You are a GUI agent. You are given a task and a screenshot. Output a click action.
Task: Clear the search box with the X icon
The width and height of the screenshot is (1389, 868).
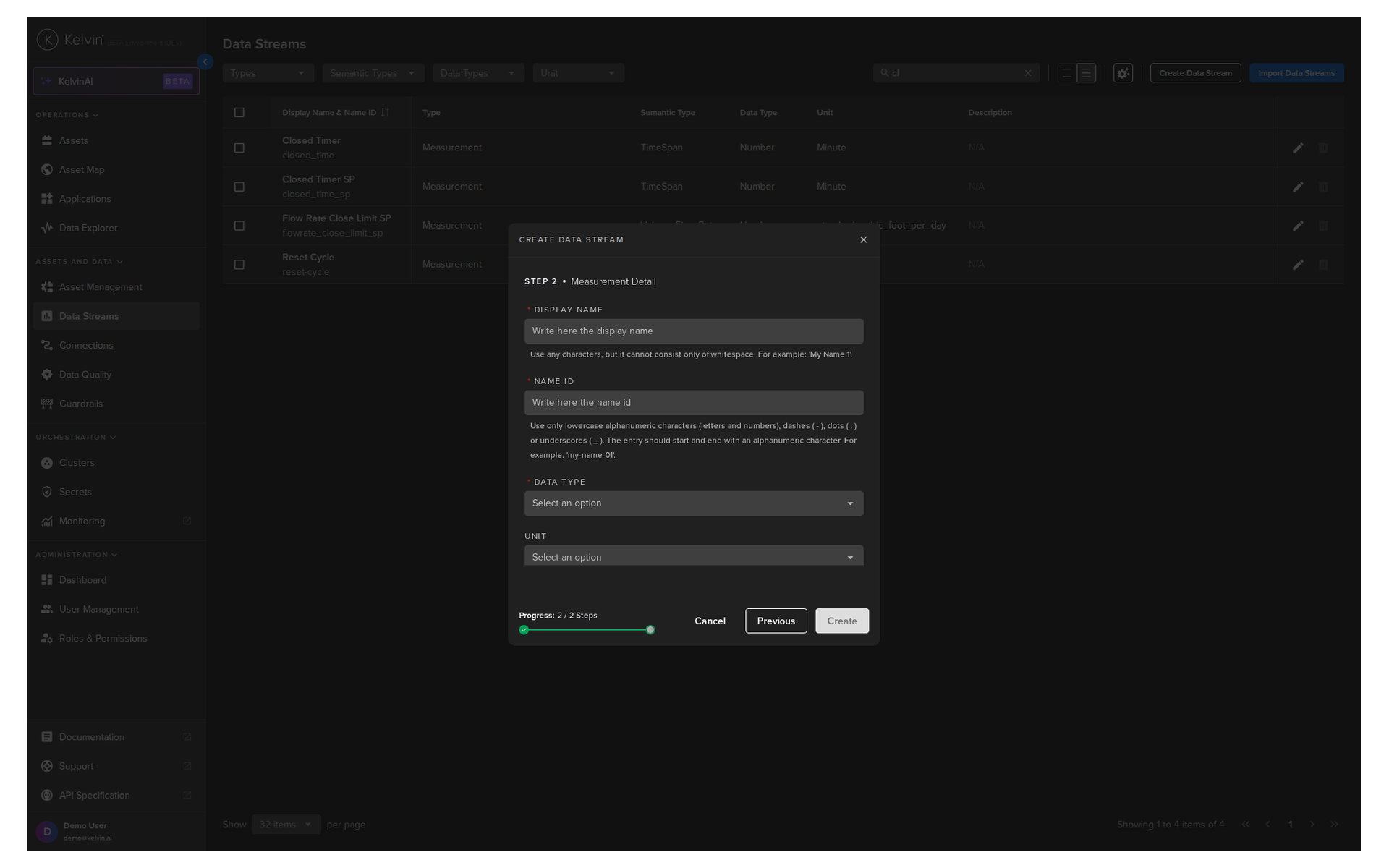(1028, 73)
